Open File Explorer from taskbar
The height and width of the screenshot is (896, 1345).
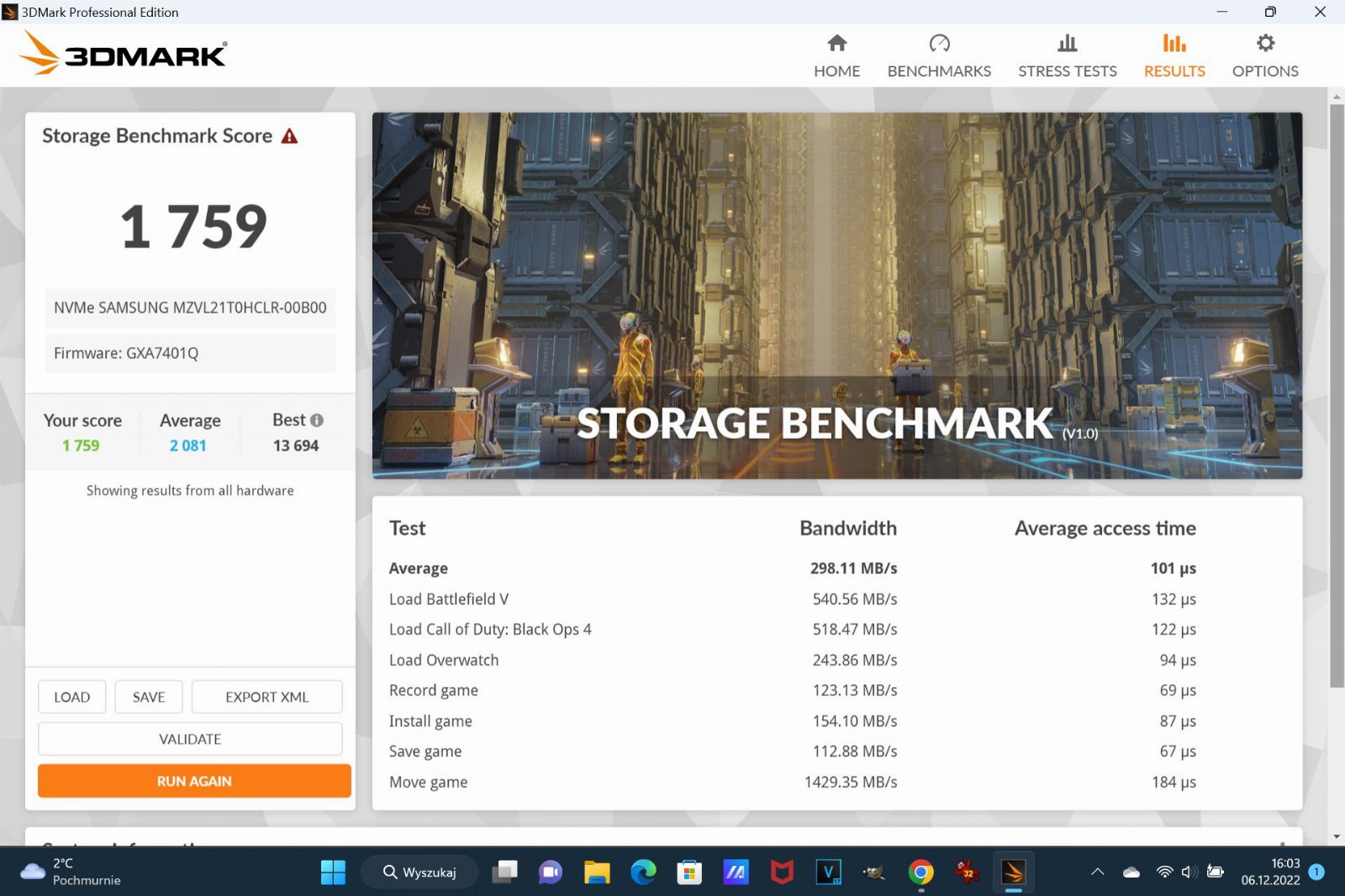click(597, 872)
